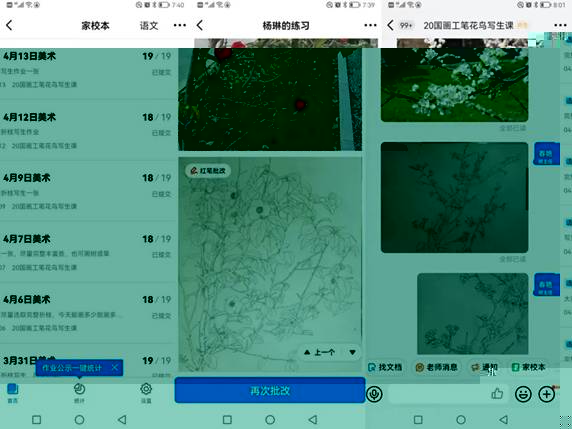Screen dimensions: 572x429
Task: Open the white blossom photo in the chat
Action: pos(455,85)
